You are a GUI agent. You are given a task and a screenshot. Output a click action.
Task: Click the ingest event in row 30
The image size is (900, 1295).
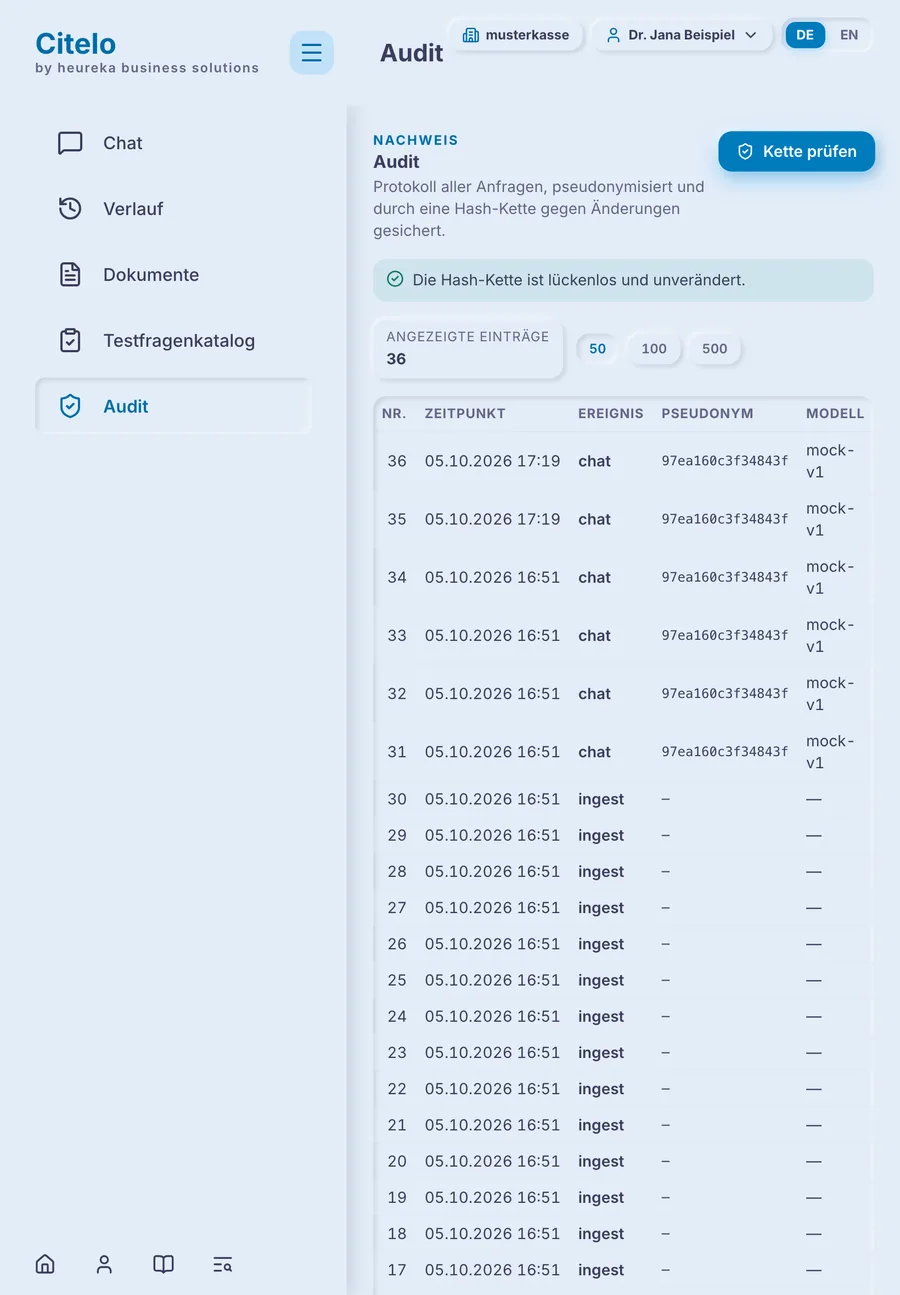(x=601, y=799)
